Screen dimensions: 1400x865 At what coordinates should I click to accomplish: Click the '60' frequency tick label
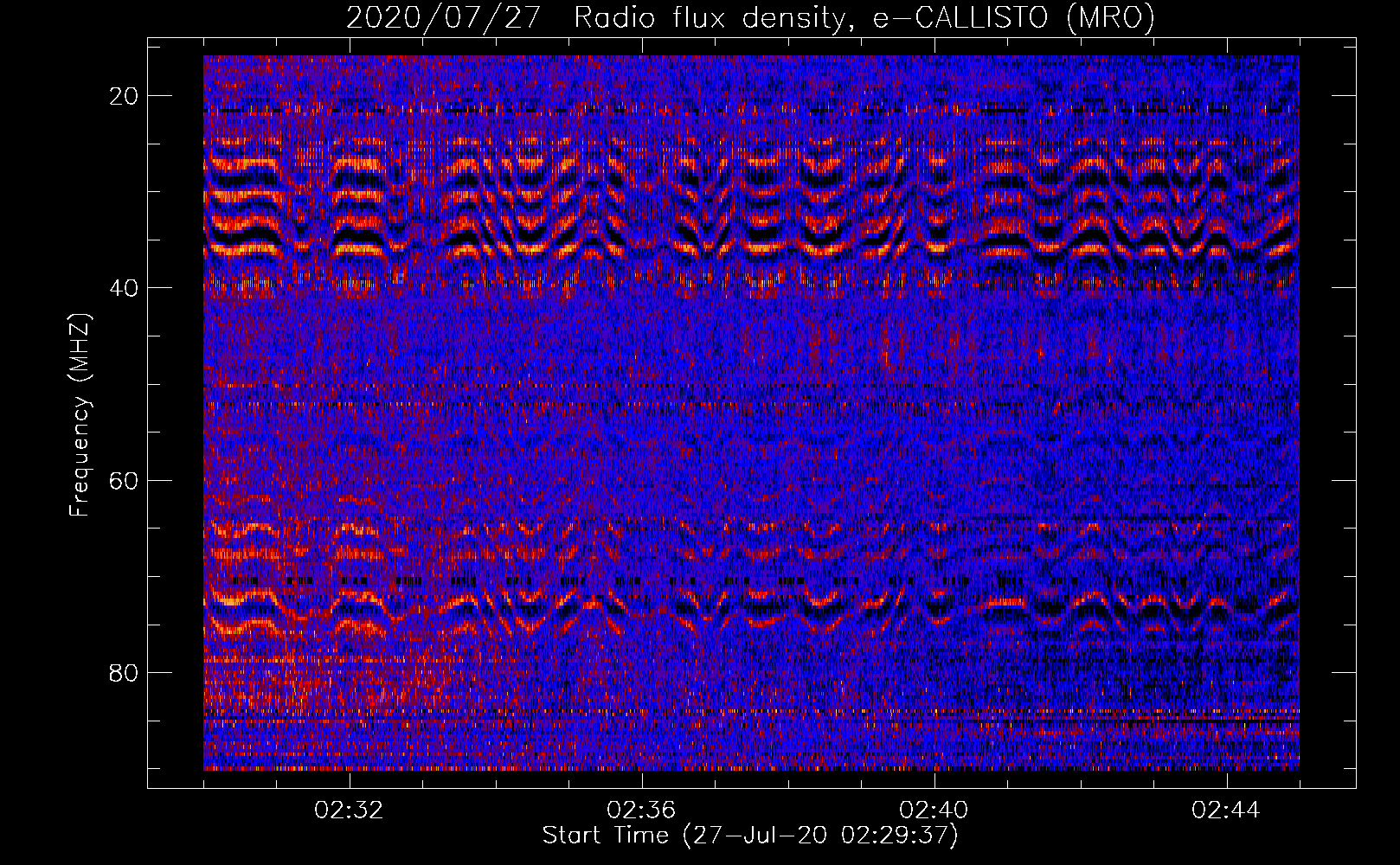125,480
